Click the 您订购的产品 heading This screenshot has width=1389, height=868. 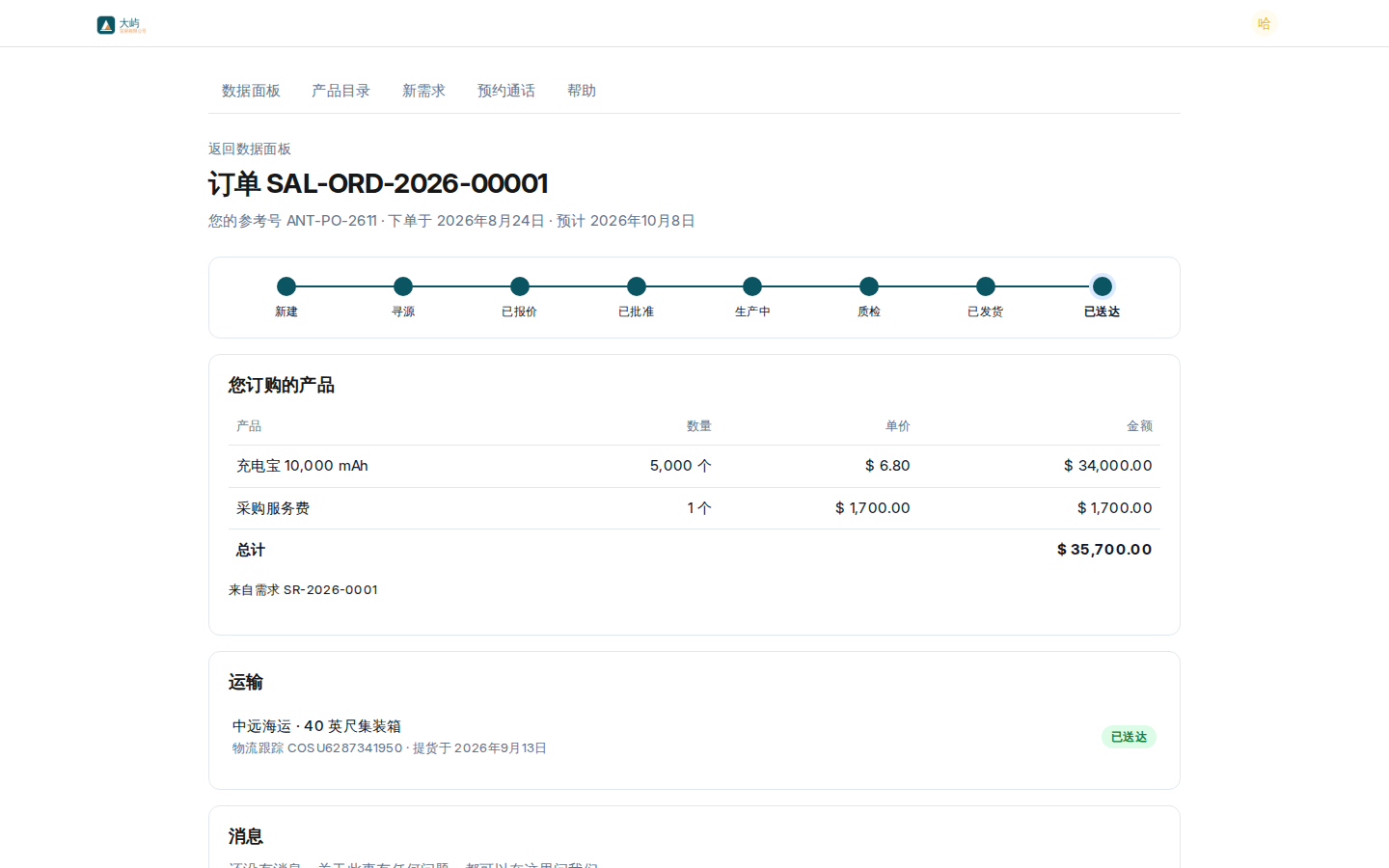[282, 385]
